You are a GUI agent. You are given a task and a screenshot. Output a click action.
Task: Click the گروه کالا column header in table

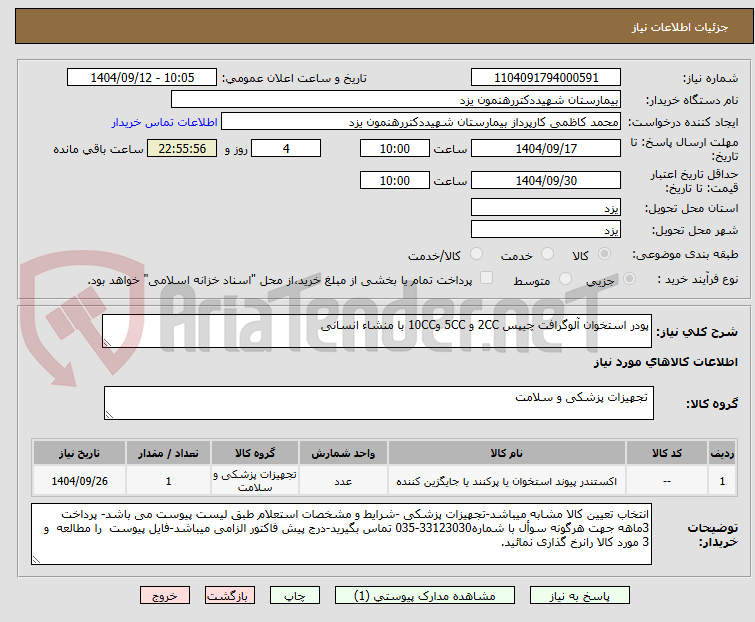pyautogui.click(x=255, y=453)
